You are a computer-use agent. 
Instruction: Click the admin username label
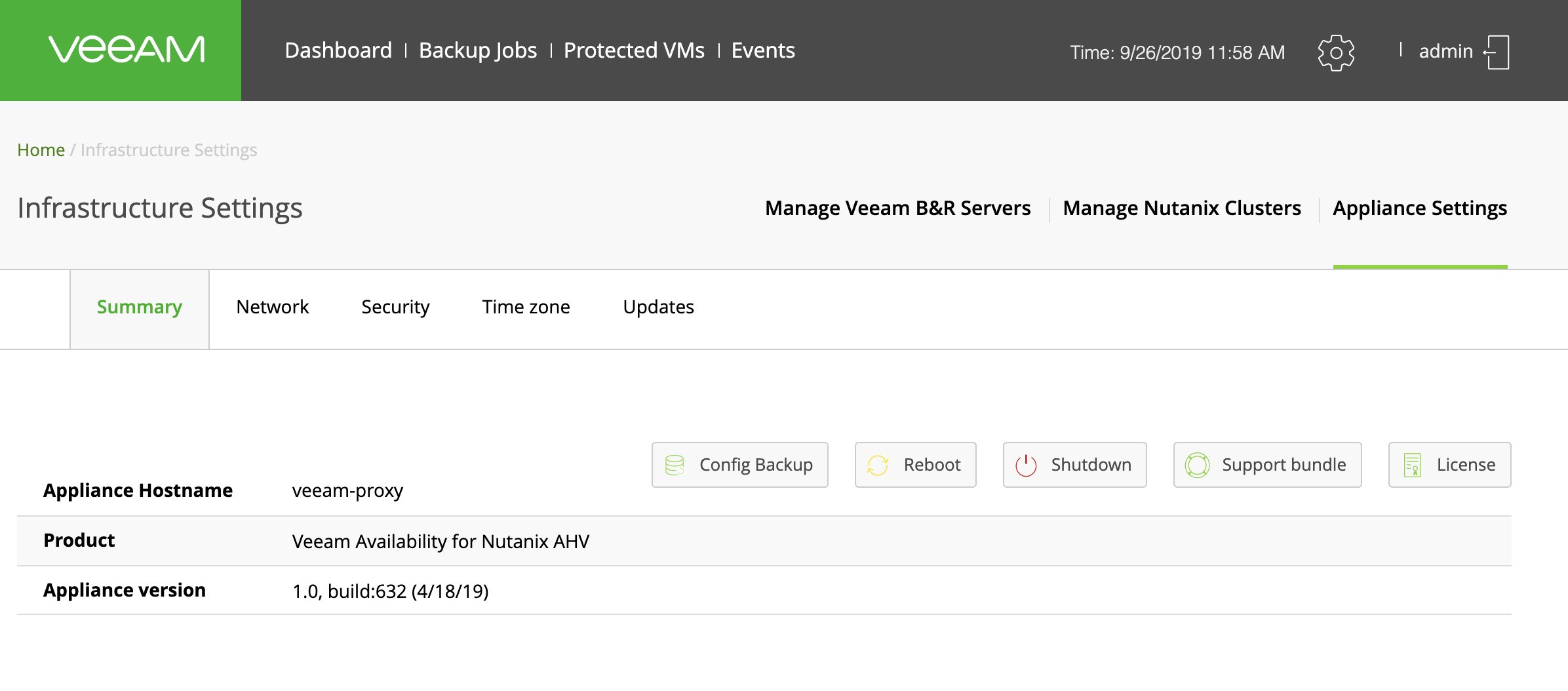point(1445,51)
